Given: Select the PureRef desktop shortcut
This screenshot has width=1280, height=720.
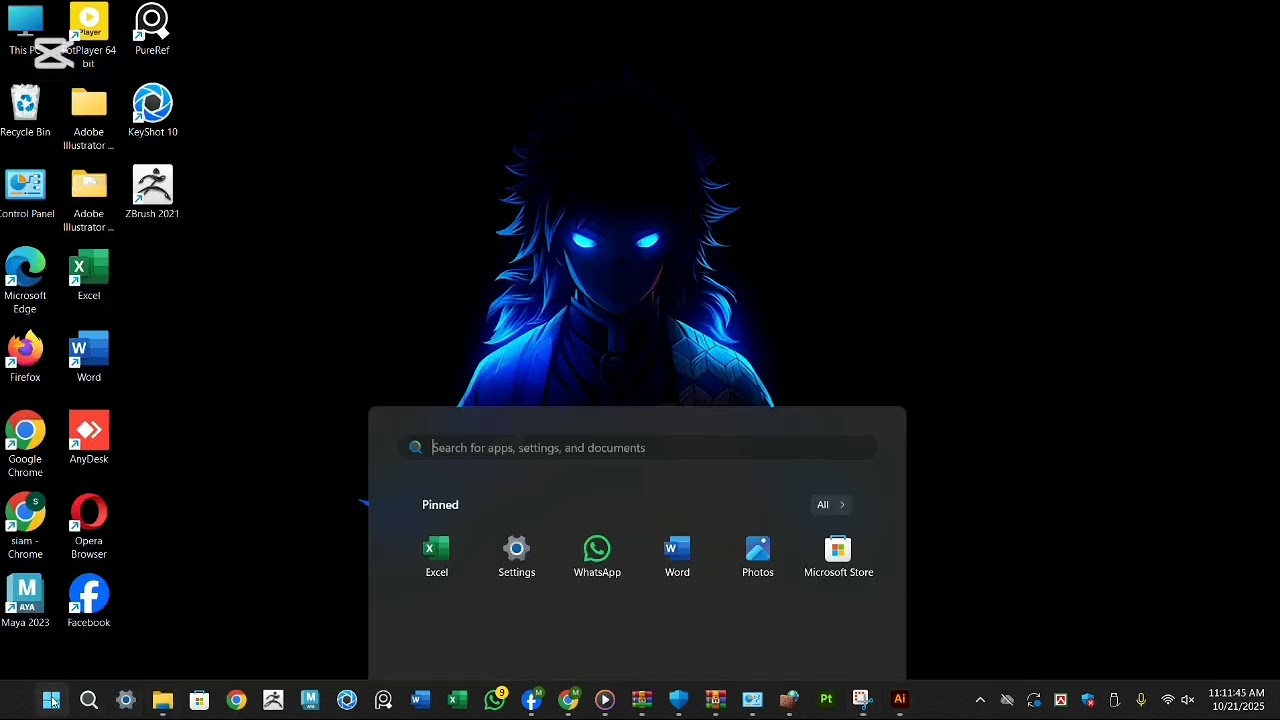Looking at the screenshot, I should point(152,29).
